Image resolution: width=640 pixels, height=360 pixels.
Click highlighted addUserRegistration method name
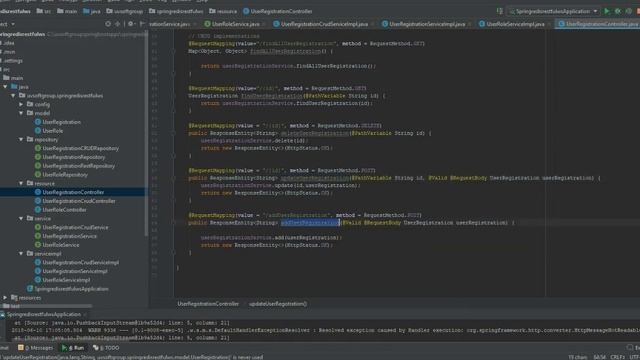click(310, 223)
